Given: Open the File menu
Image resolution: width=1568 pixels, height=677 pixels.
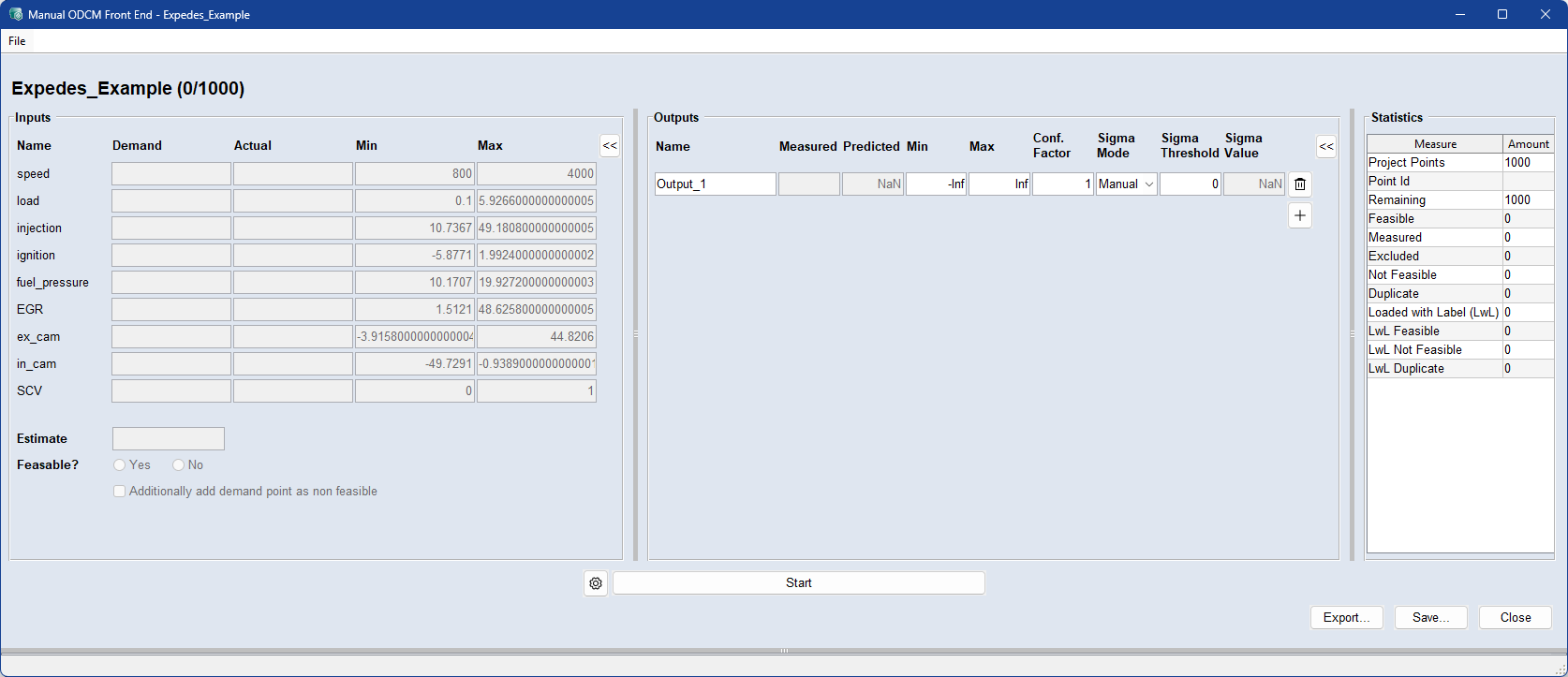Looking at the screenshot, I should coord(17,41).
